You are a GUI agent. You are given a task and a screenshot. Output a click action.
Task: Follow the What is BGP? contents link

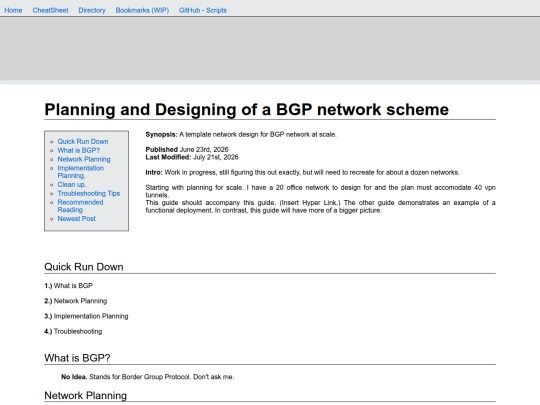click(x=79, y=150)
